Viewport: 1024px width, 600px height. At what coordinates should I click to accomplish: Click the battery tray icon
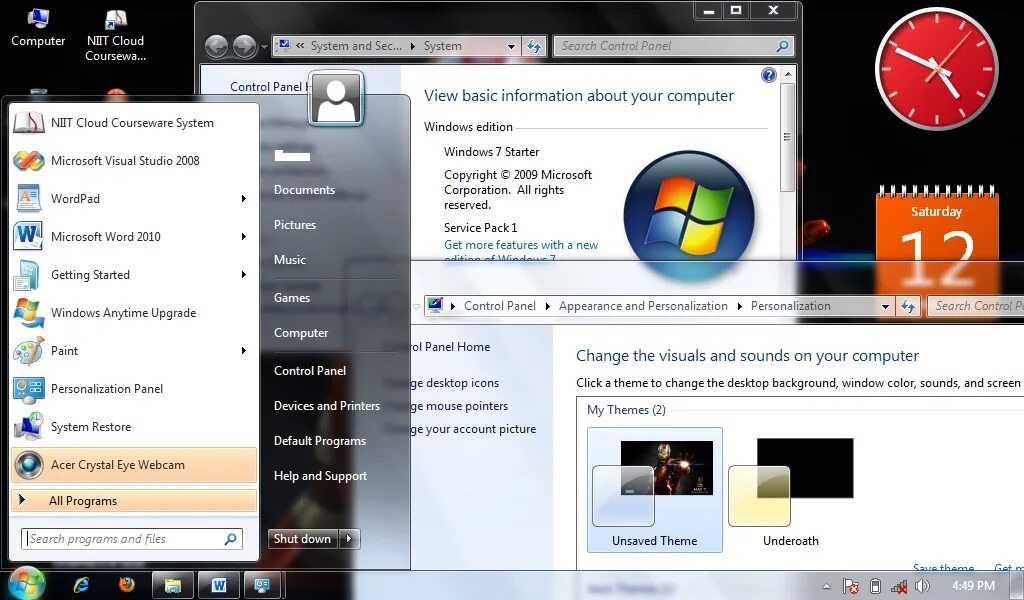[876, 586]
